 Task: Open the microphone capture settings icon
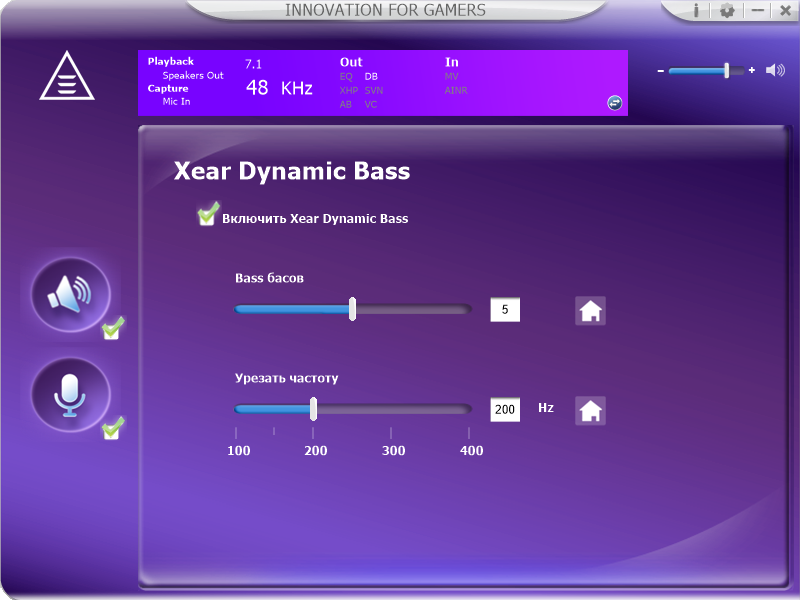[70, 395]
